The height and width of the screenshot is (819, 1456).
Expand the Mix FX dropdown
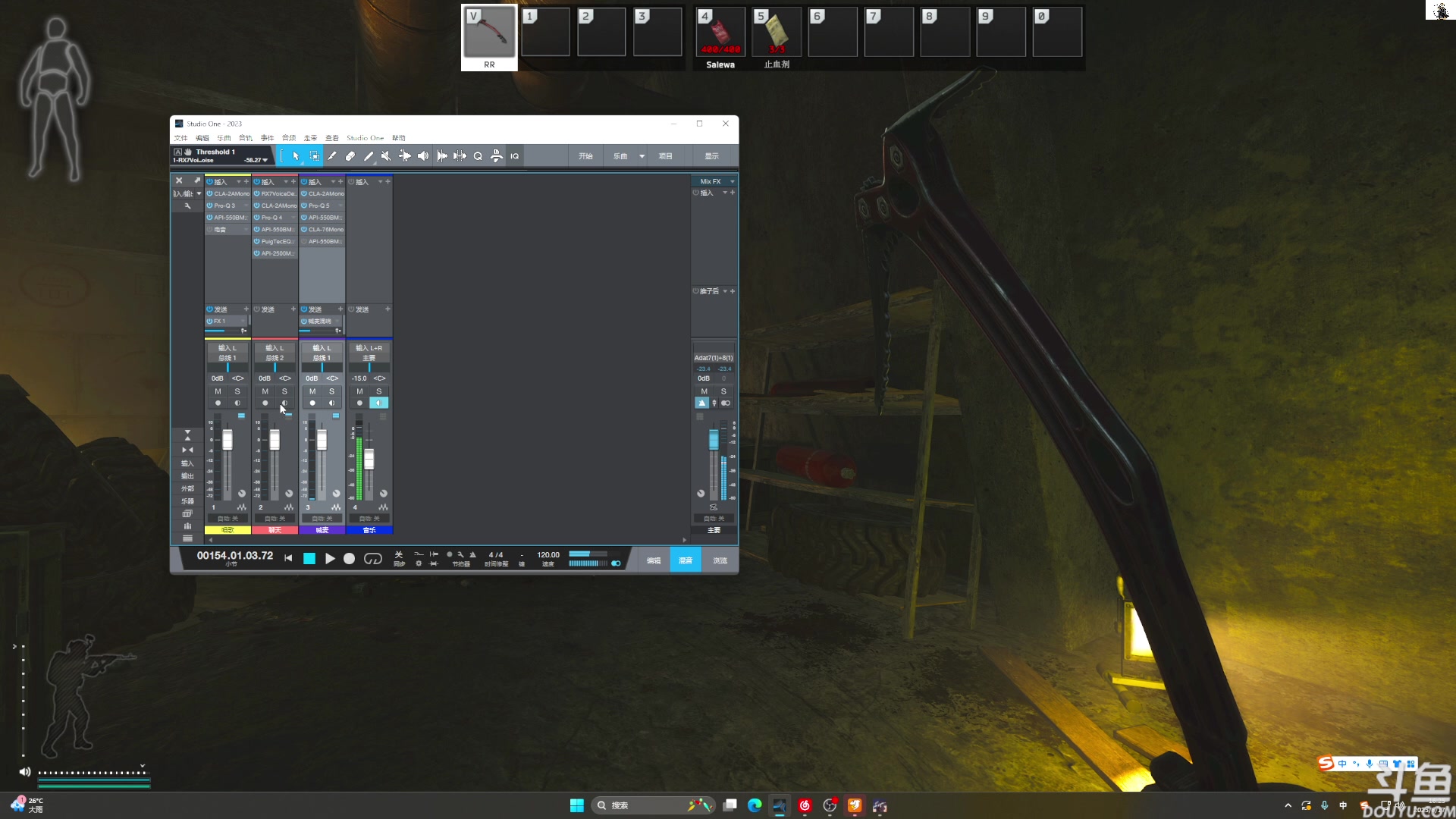(x=732, y=181)
